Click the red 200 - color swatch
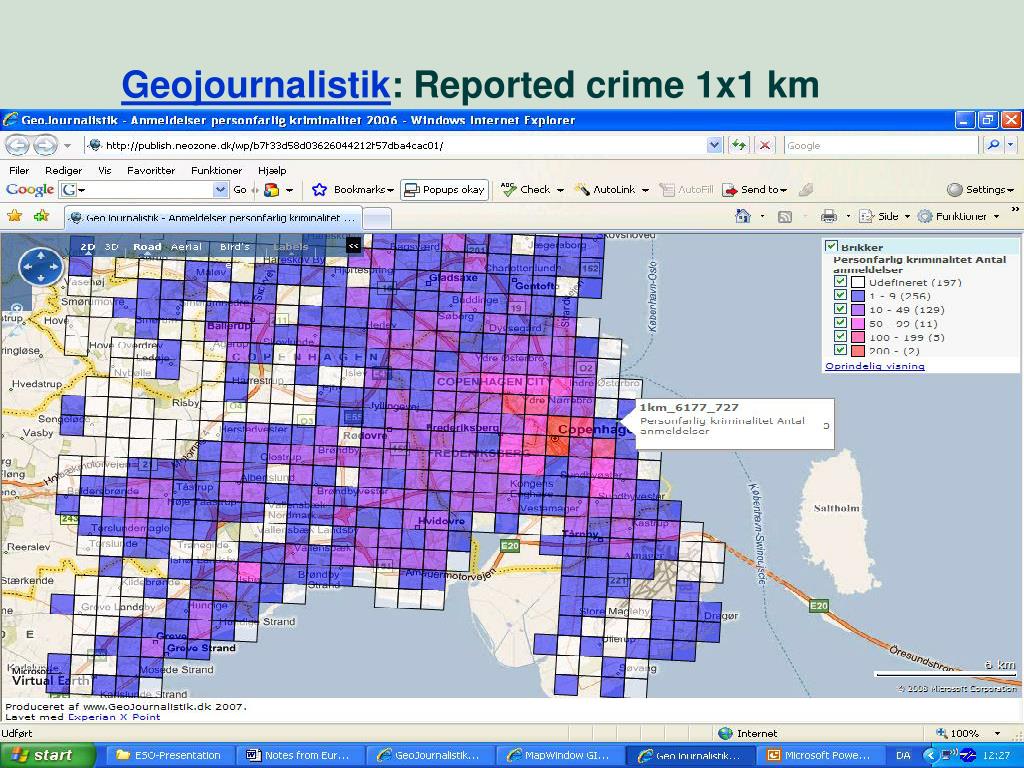The height and width of the screenshot is (768, 1024). pyautogui.click(x=858, y=351)
